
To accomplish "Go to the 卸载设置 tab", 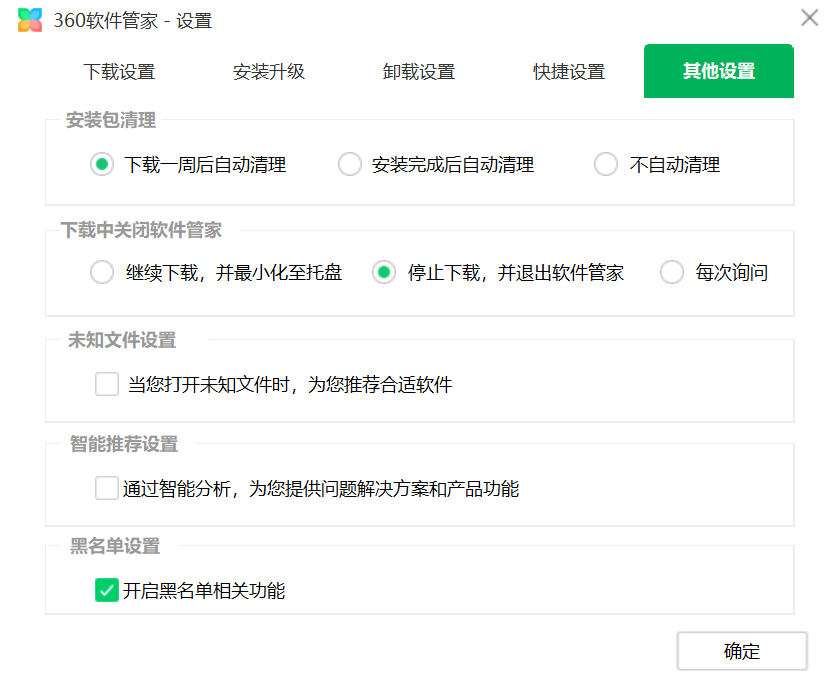I will [x=419, y=71].
